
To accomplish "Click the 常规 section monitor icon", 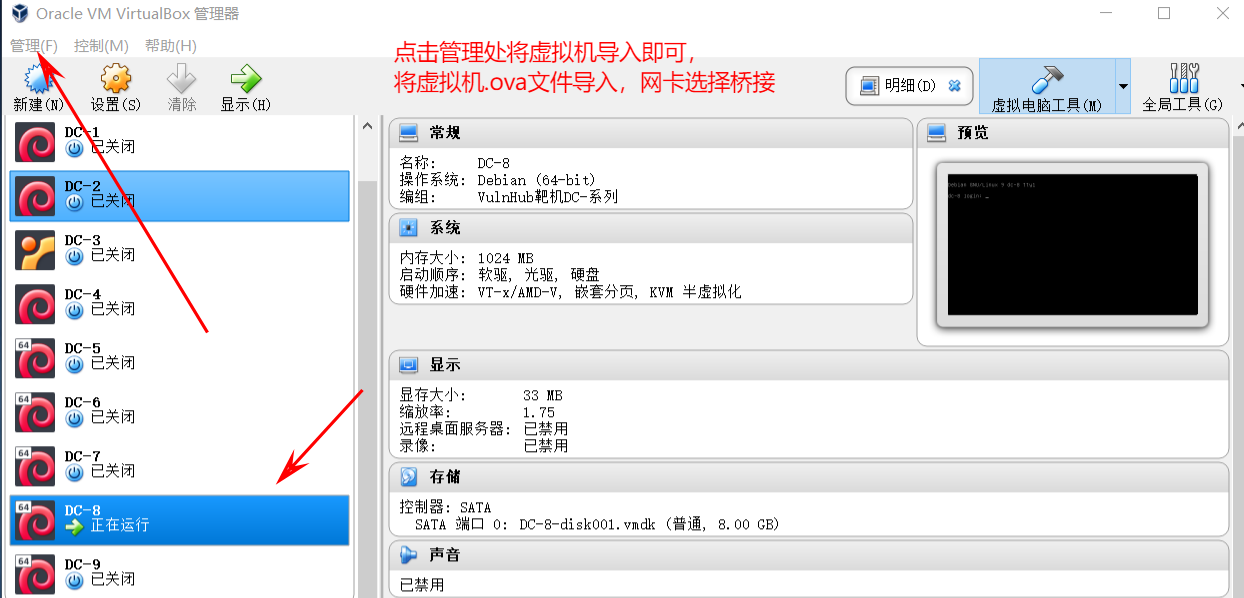I will [x=408, y=133].
